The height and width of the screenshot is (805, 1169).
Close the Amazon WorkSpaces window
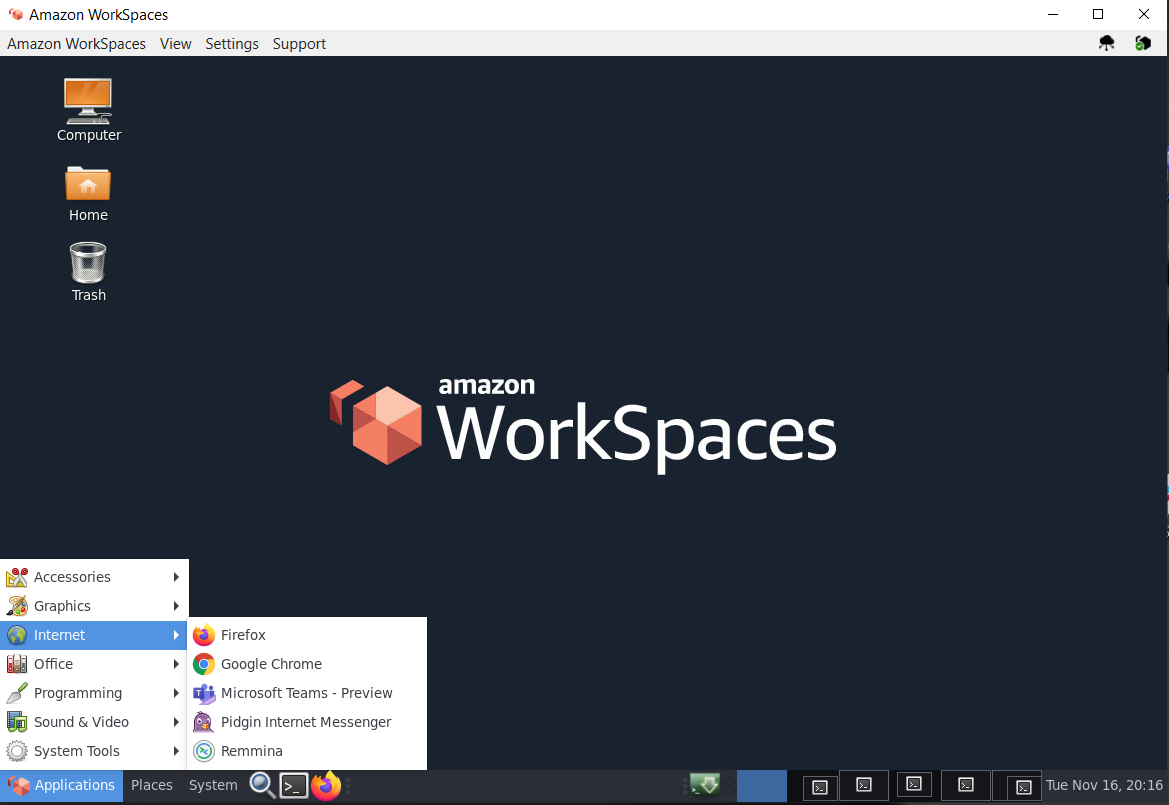(x=1144, y=14)
